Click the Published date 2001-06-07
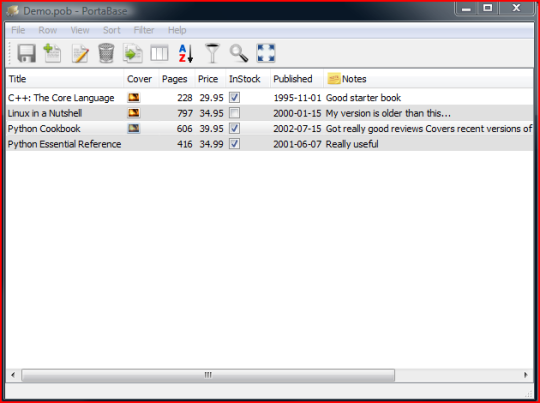Screen dimensions: 540x403 coord(297,144)
